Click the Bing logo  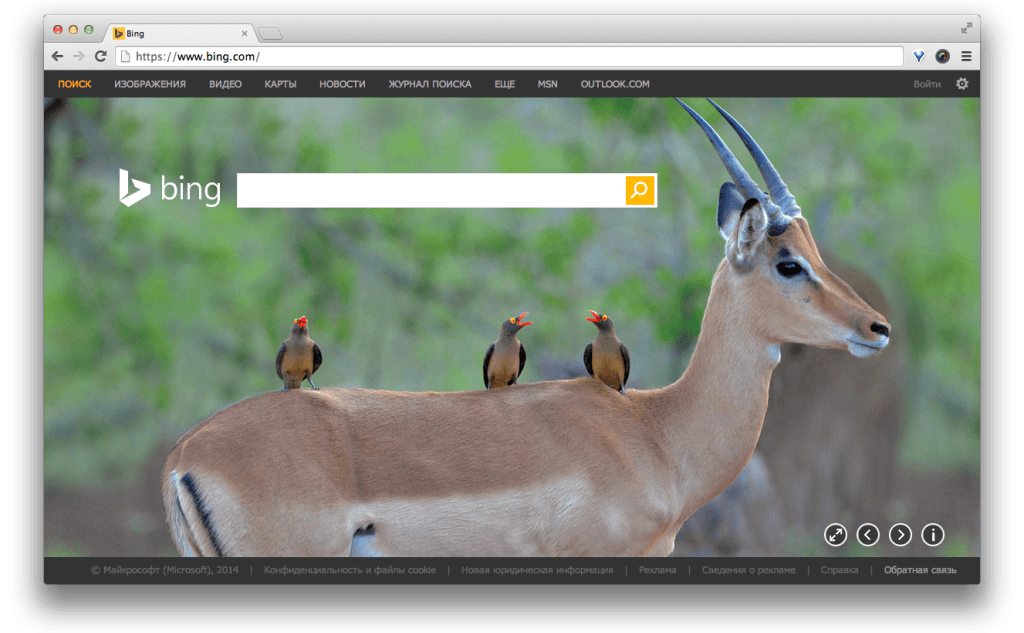(x=170, y=189)
